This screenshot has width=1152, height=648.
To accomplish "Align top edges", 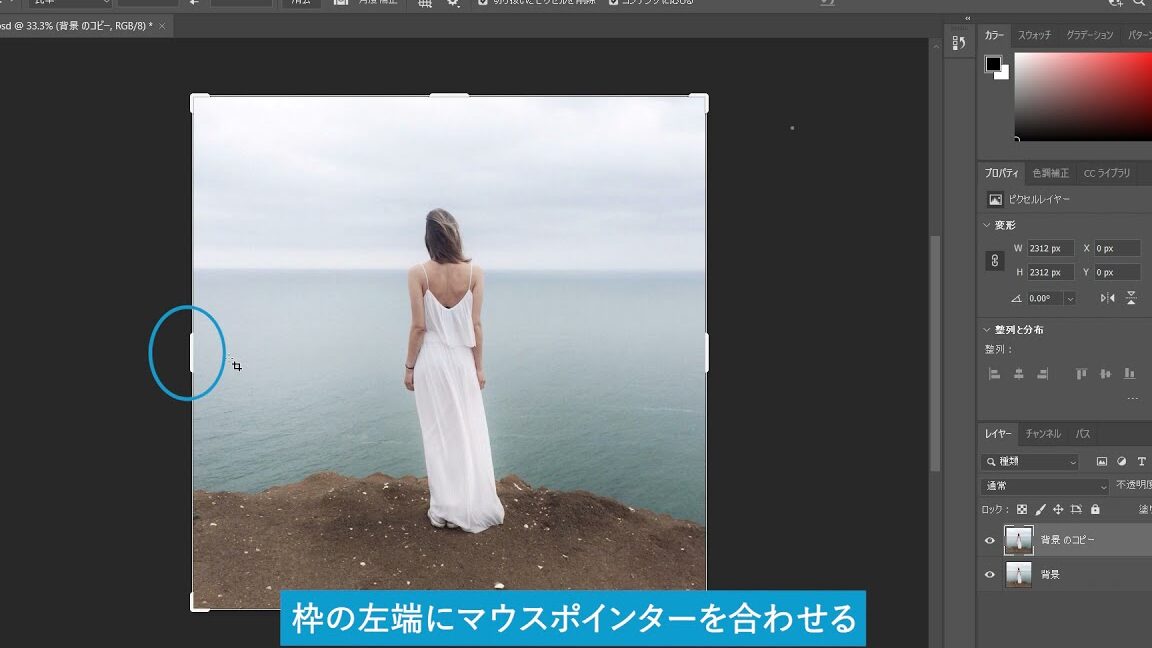I will click(1081, 374).
